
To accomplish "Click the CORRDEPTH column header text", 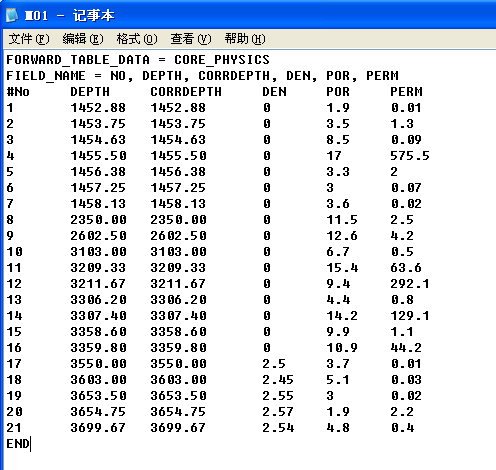I will pos(186,92).
